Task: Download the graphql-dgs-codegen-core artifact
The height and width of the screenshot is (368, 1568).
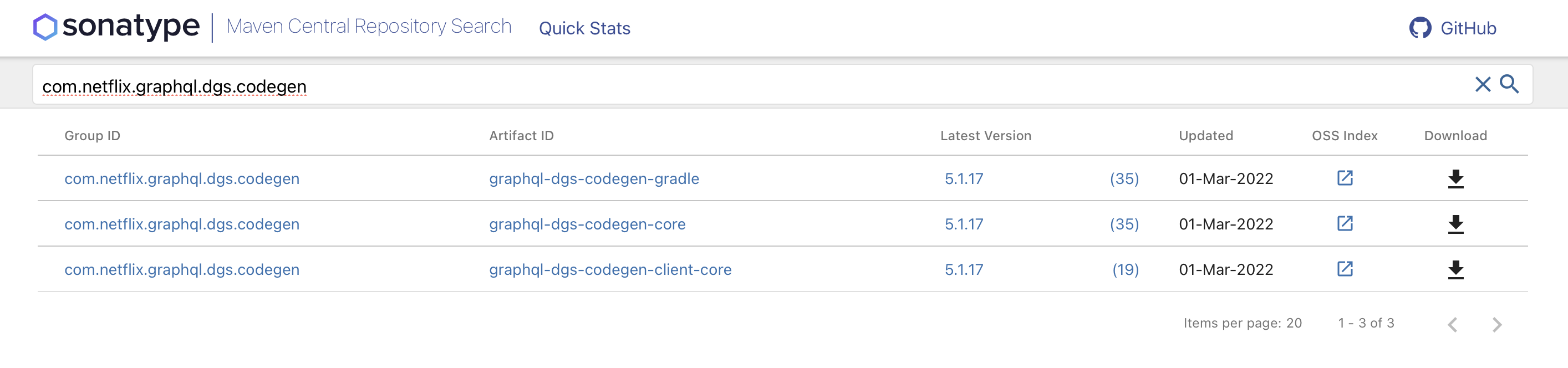Action: 1455,224
